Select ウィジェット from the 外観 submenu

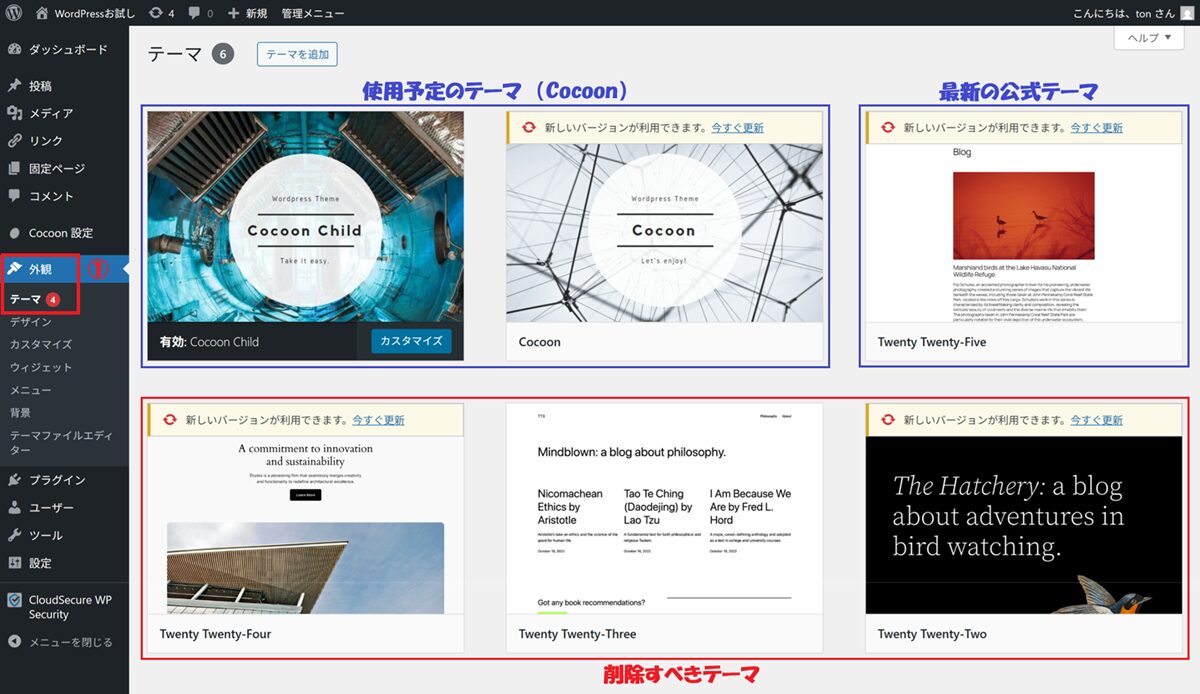pos(41,367)
